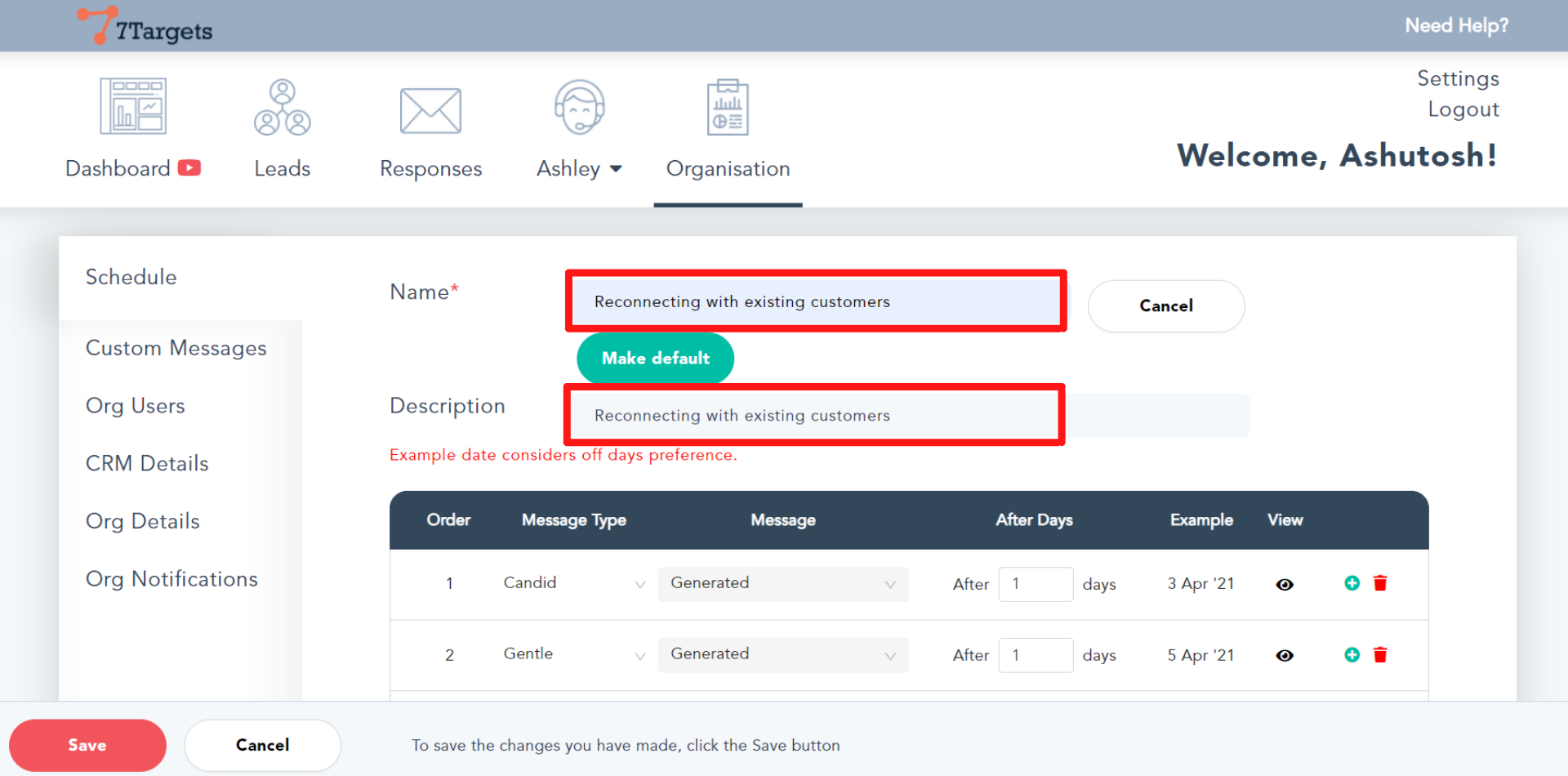Open Schedule in the sidebar

coord(131,277)
